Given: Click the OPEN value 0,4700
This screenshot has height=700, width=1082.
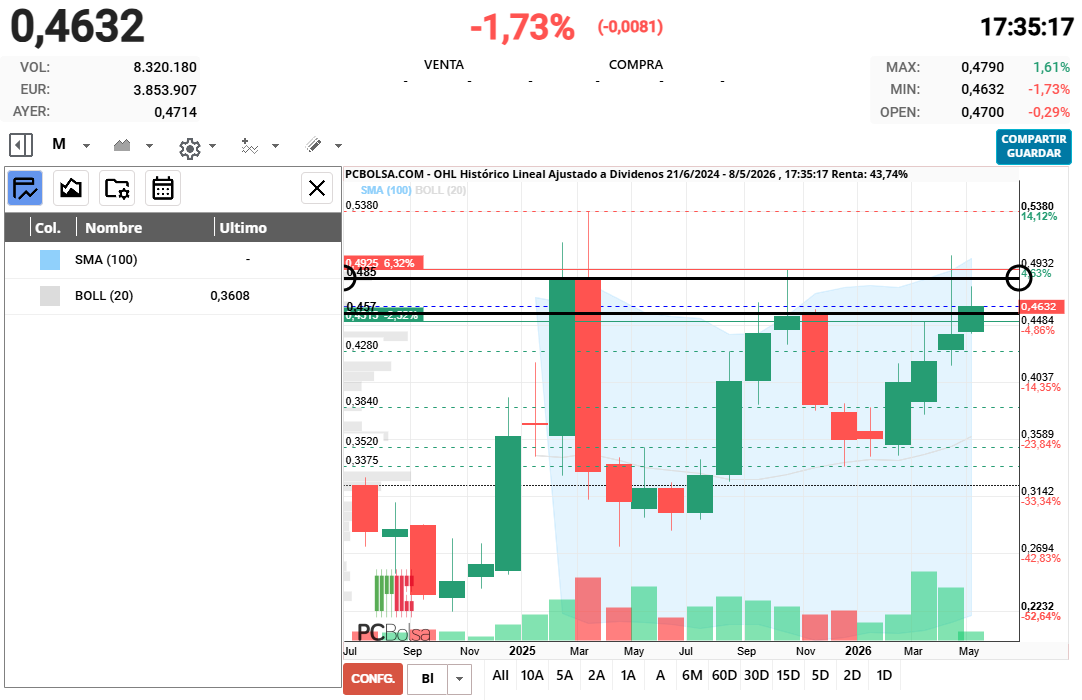Looking at the screenshot, I should (982, 112).
